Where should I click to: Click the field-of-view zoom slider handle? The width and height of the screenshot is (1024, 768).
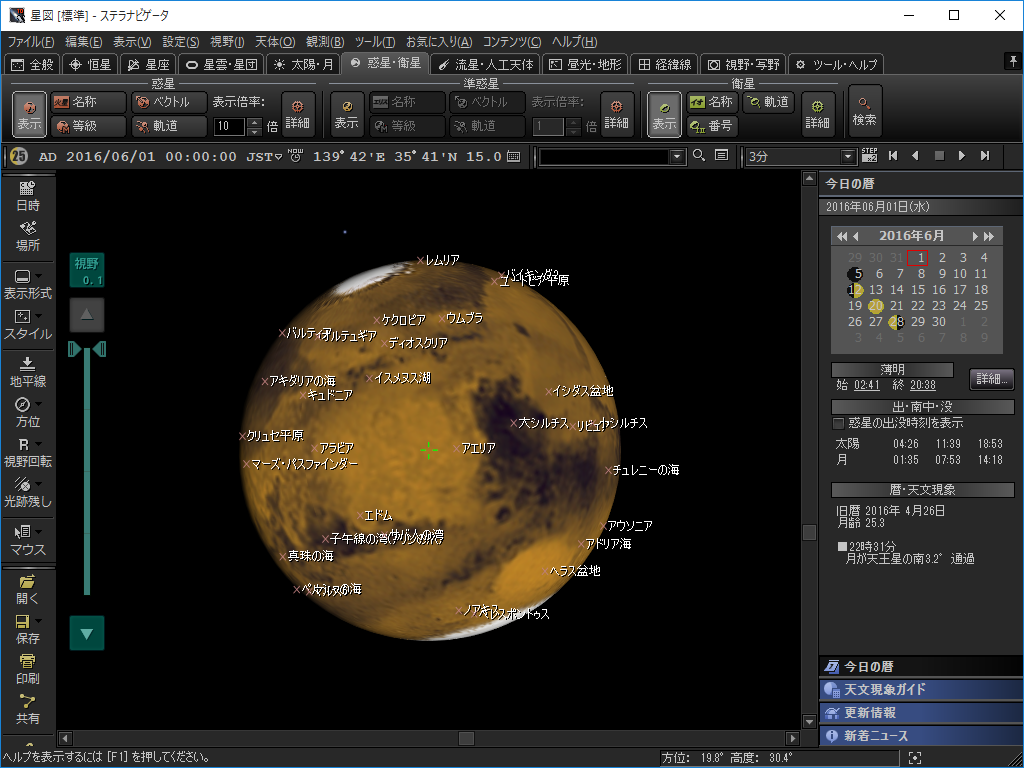[87, 349]
